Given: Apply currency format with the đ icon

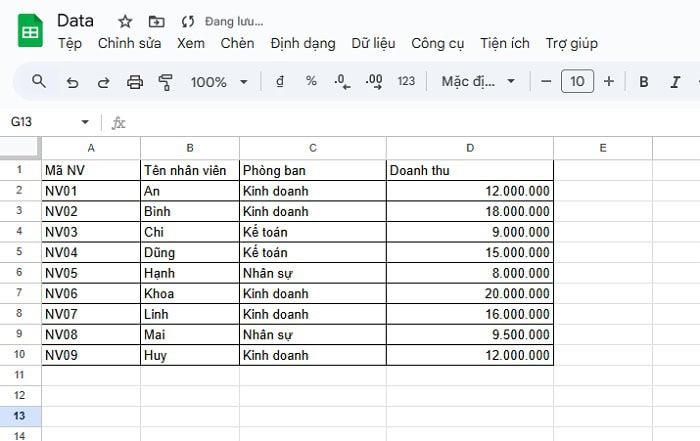Looking at the screenshot, I should (x=280, y=82).
